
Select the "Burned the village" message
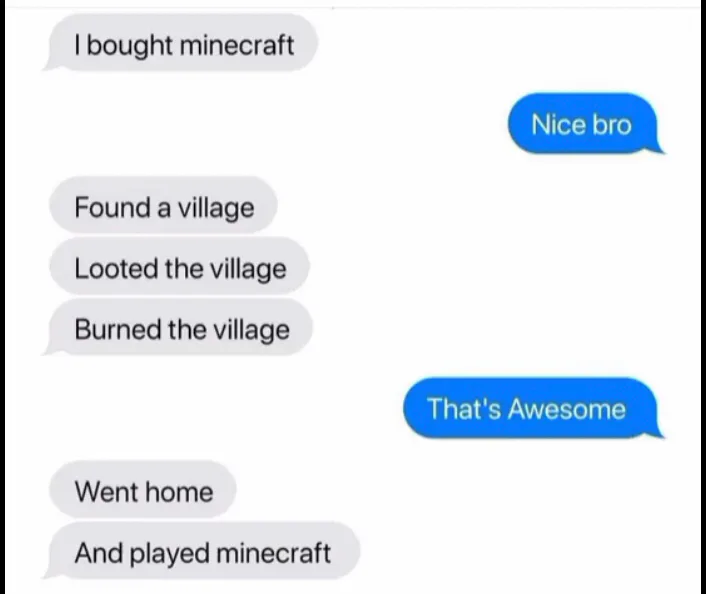tap(179, 328)
